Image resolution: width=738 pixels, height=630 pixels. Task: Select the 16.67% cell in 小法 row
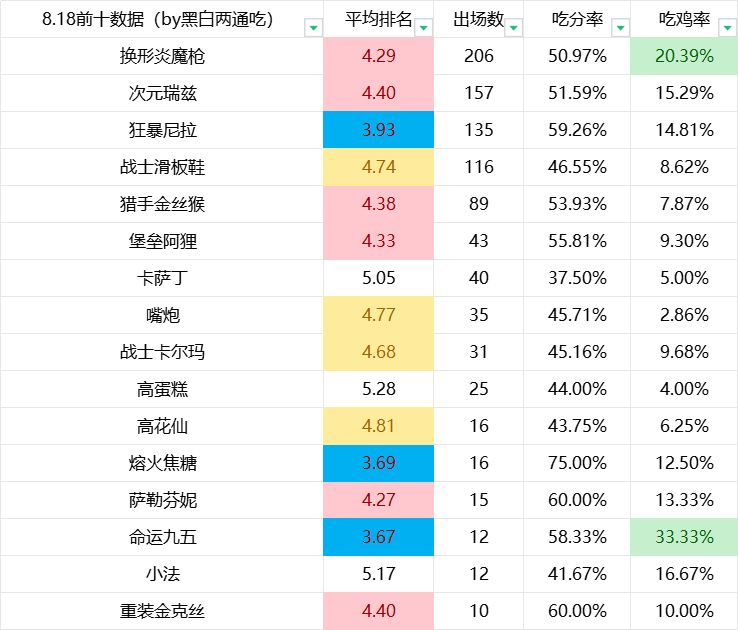click(x=684, y=574)
